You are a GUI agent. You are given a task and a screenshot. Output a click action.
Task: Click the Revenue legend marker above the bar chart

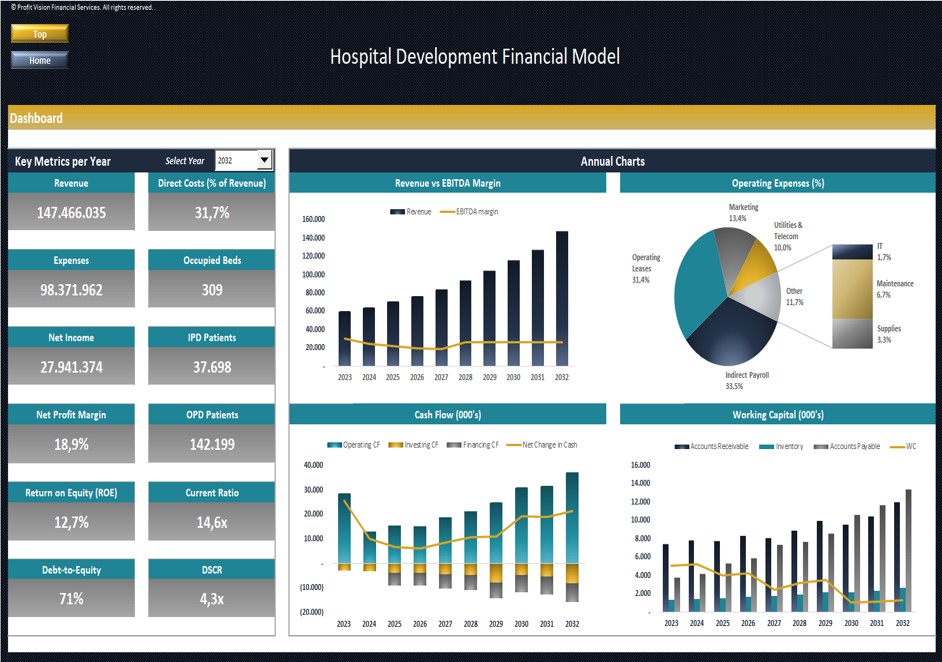coord(398,210)
